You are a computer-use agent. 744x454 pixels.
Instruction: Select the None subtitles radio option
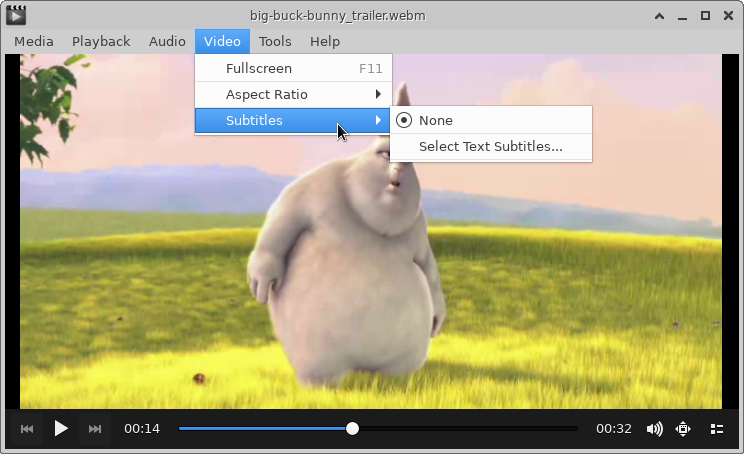point(491,120)
